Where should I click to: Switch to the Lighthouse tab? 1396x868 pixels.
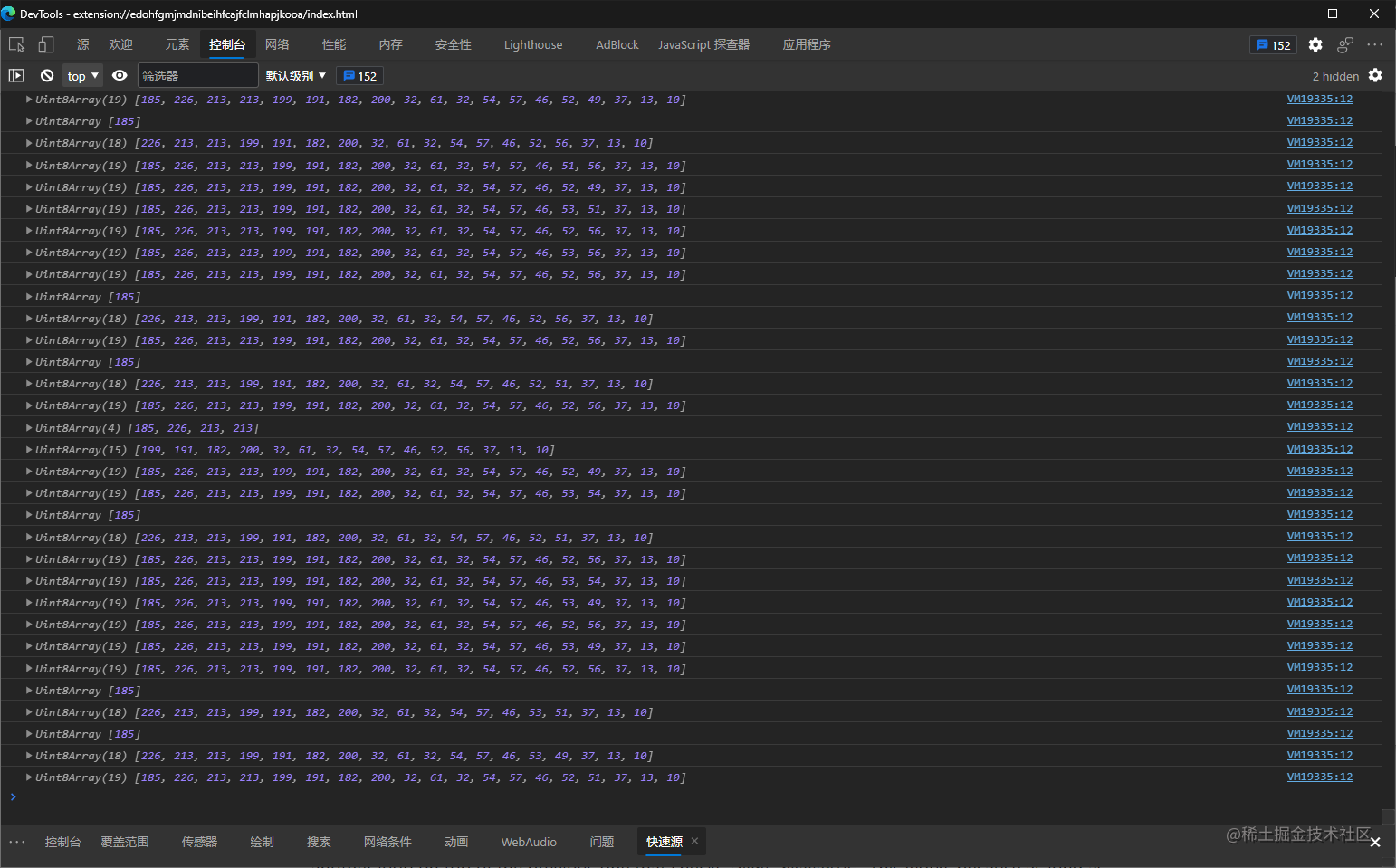[533, 44]
